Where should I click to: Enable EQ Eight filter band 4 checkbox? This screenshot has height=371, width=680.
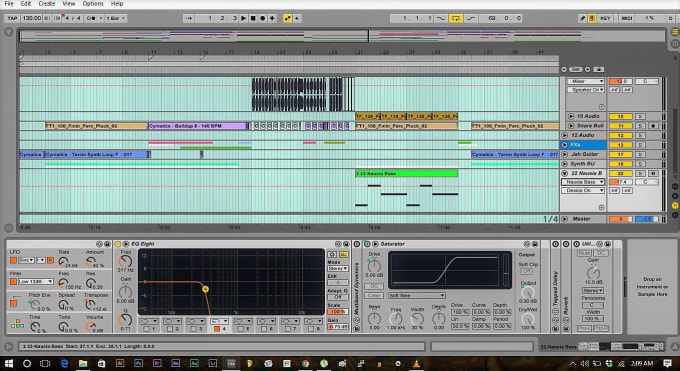coord(217,329)
